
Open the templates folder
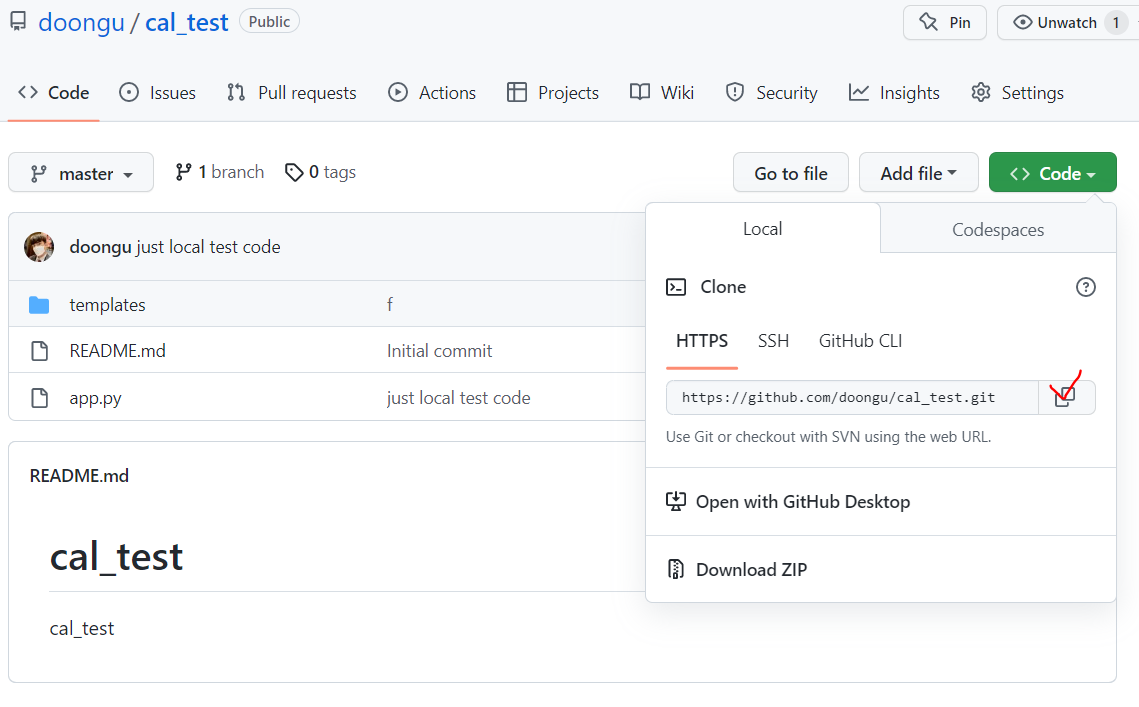tap(108, 305)
